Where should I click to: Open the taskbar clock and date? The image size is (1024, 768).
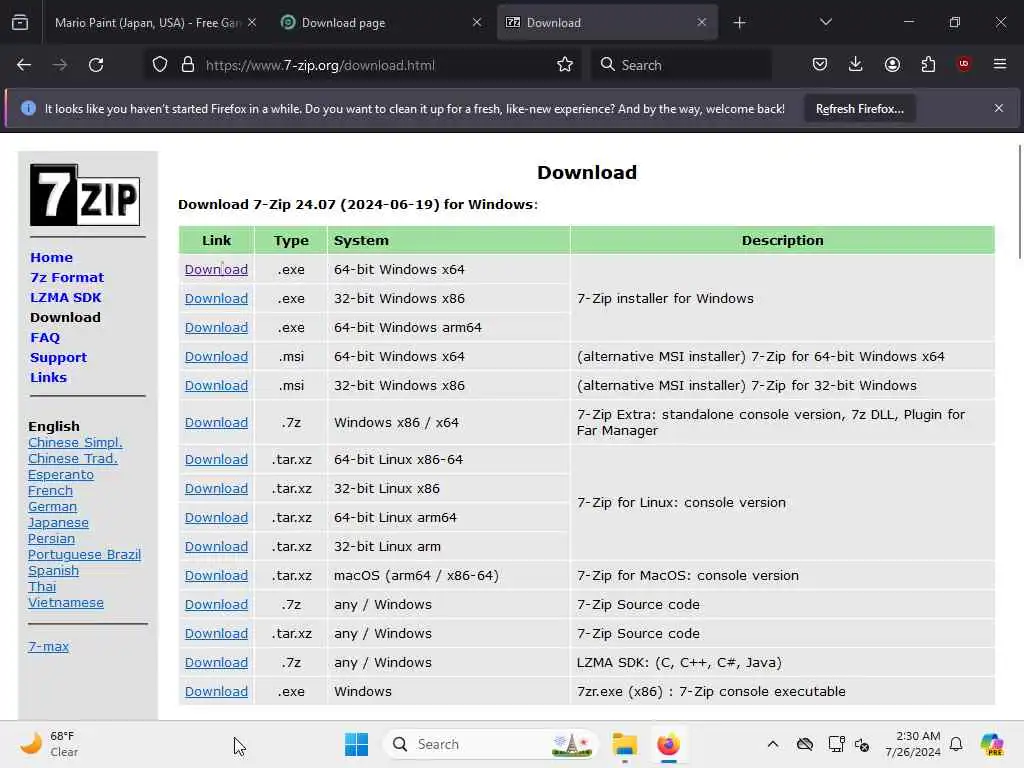click(913, 744)
